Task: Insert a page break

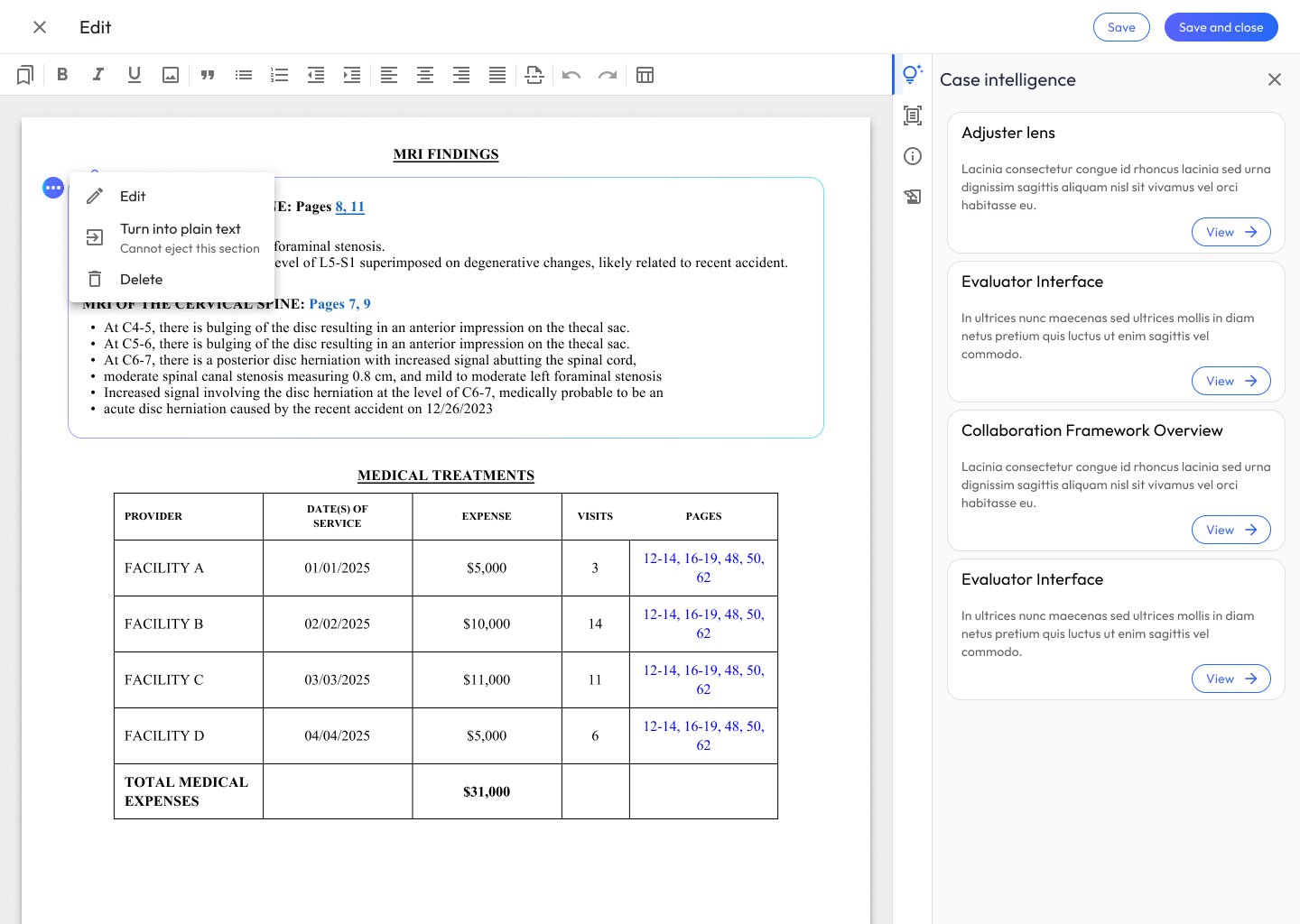Action: tap(534, 75)
